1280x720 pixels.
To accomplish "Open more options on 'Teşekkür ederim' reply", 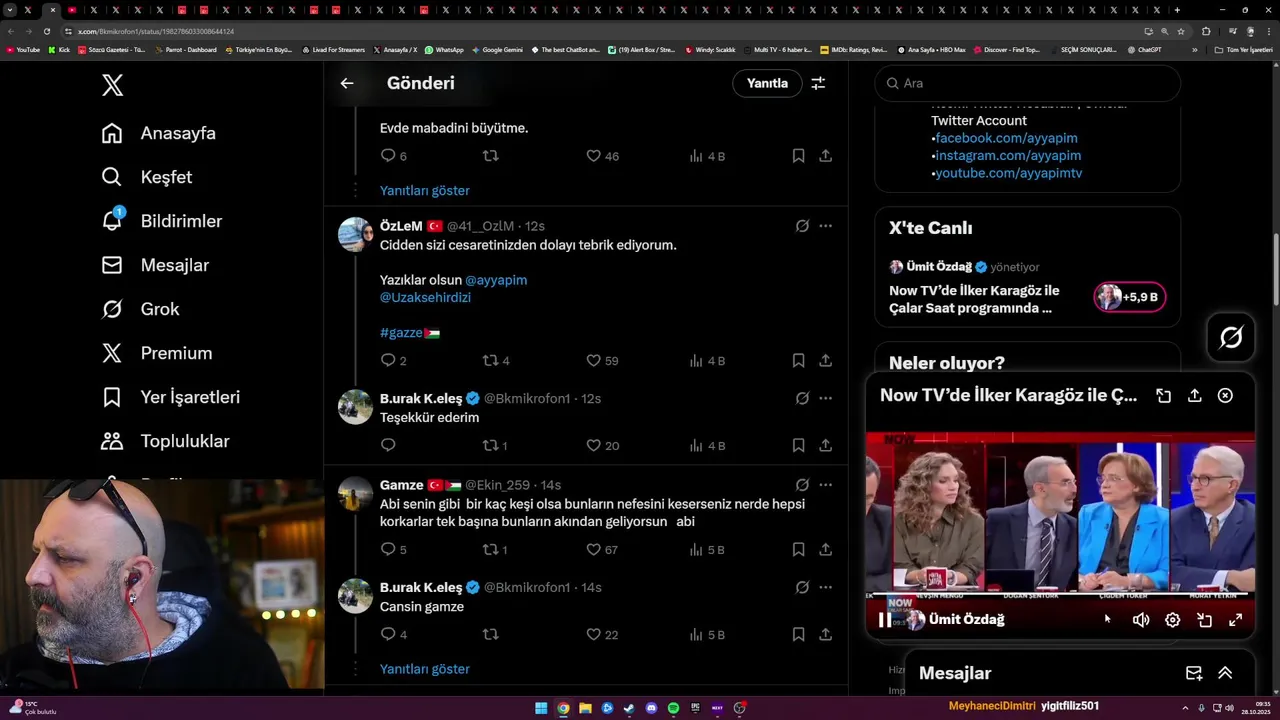I will [x=826, y=398].
